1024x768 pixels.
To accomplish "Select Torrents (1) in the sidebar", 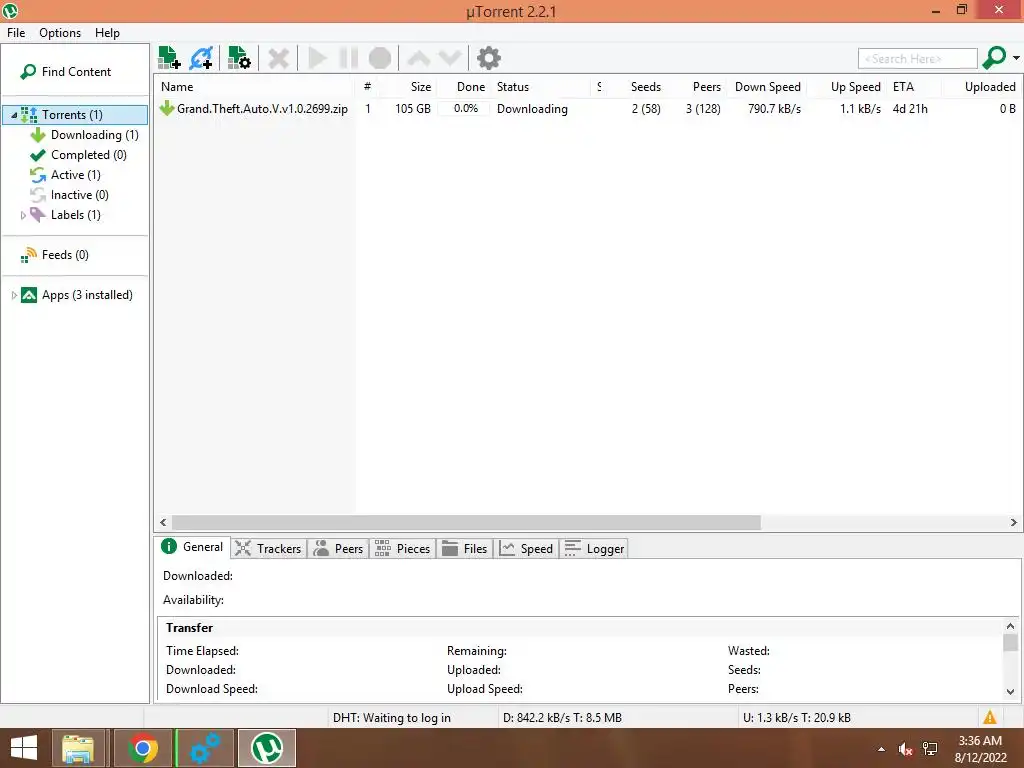I will 72,115.
